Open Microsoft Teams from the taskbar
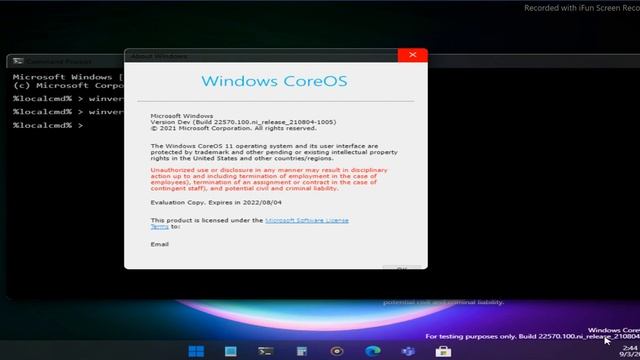This screenshot has height=360, width=640. pos(408,351)
